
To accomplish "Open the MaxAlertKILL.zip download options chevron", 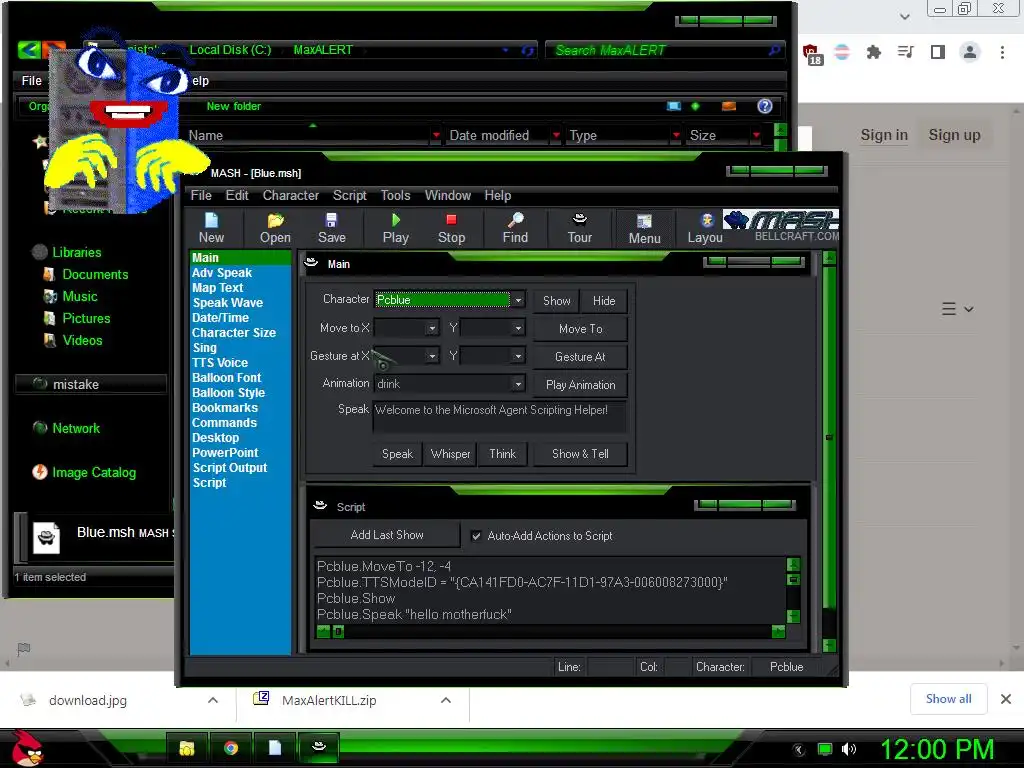I will coord(446,700).
